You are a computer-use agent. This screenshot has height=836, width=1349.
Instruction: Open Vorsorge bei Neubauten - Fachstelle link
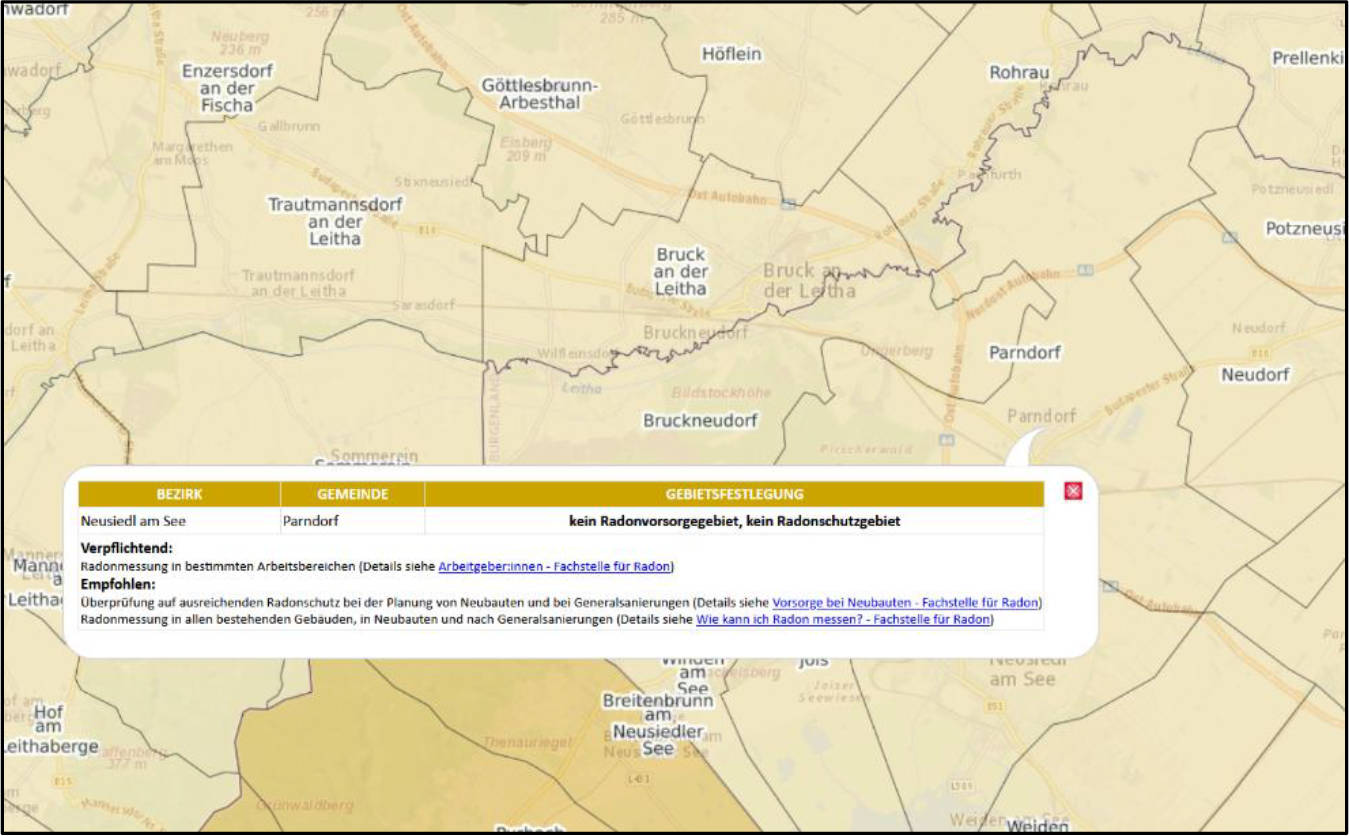[x=906, y=603]
